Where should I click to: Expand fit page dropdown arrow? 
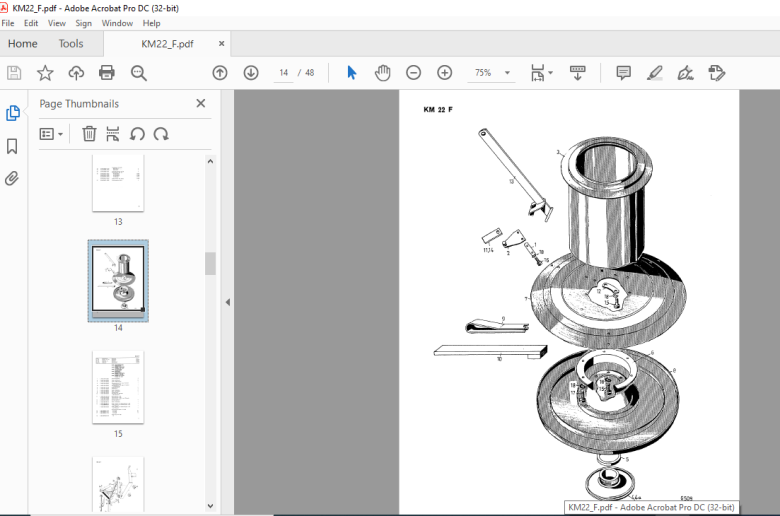551,73
